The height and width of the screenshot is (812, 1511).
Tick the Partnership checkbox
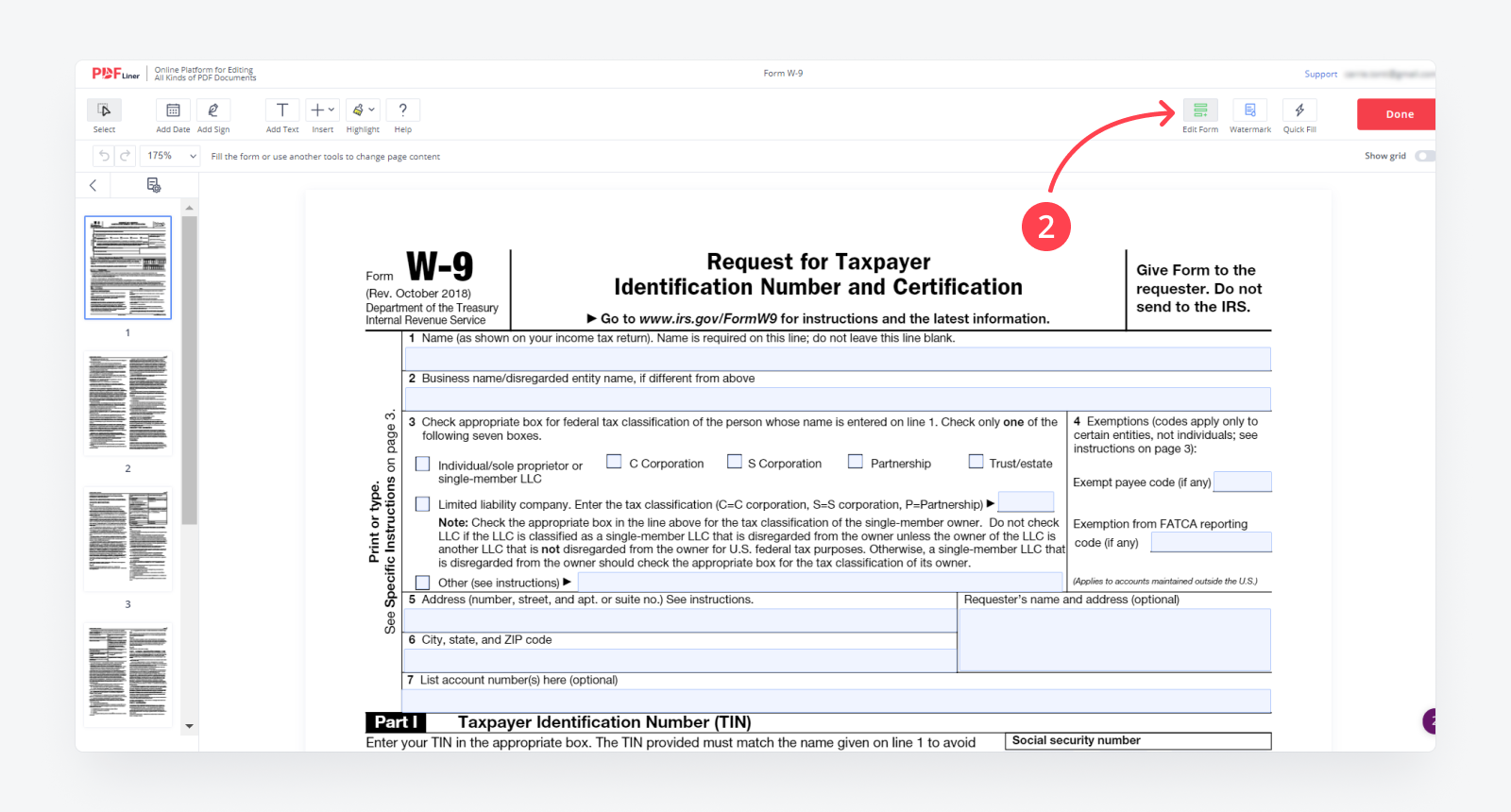click(x=856, y=462)
